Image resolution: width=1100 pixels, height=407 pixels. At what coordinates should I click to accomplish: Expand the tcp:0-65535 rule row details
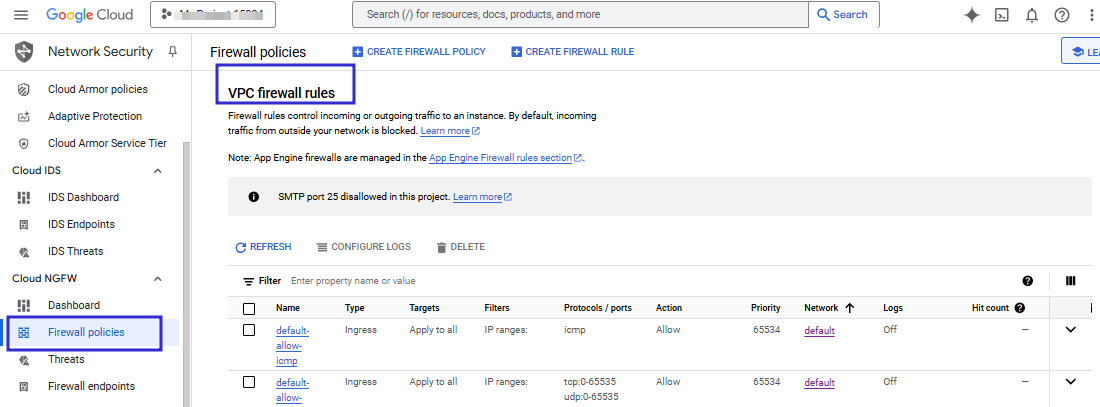click(x=1071, y=382)
